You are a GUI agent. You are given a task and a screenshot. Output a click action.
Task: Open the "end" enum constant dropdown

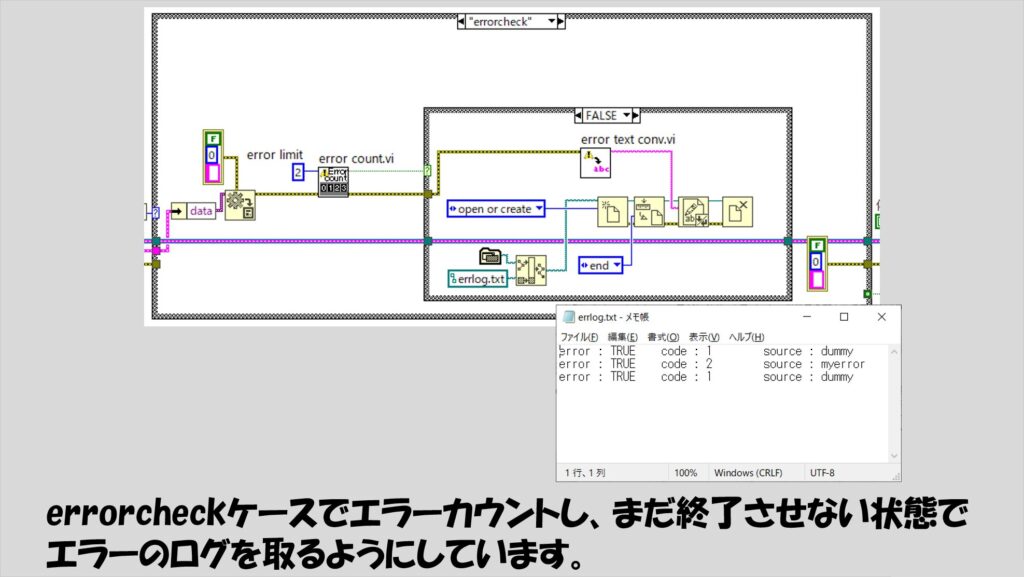pyautogui.click(x=616, y=265)
